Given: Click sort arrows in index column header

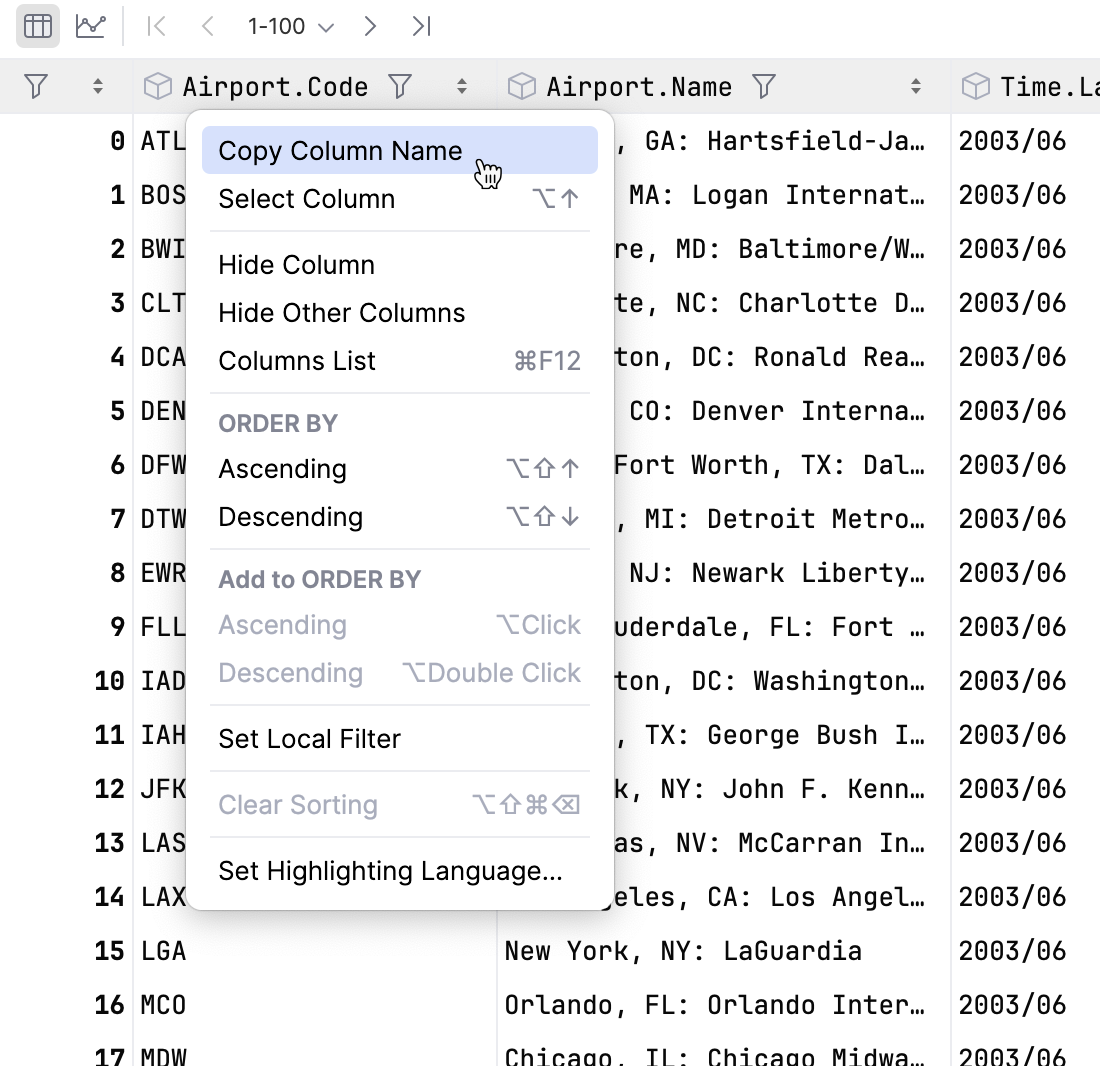Looking at the screenshot, I should [98, 86].
